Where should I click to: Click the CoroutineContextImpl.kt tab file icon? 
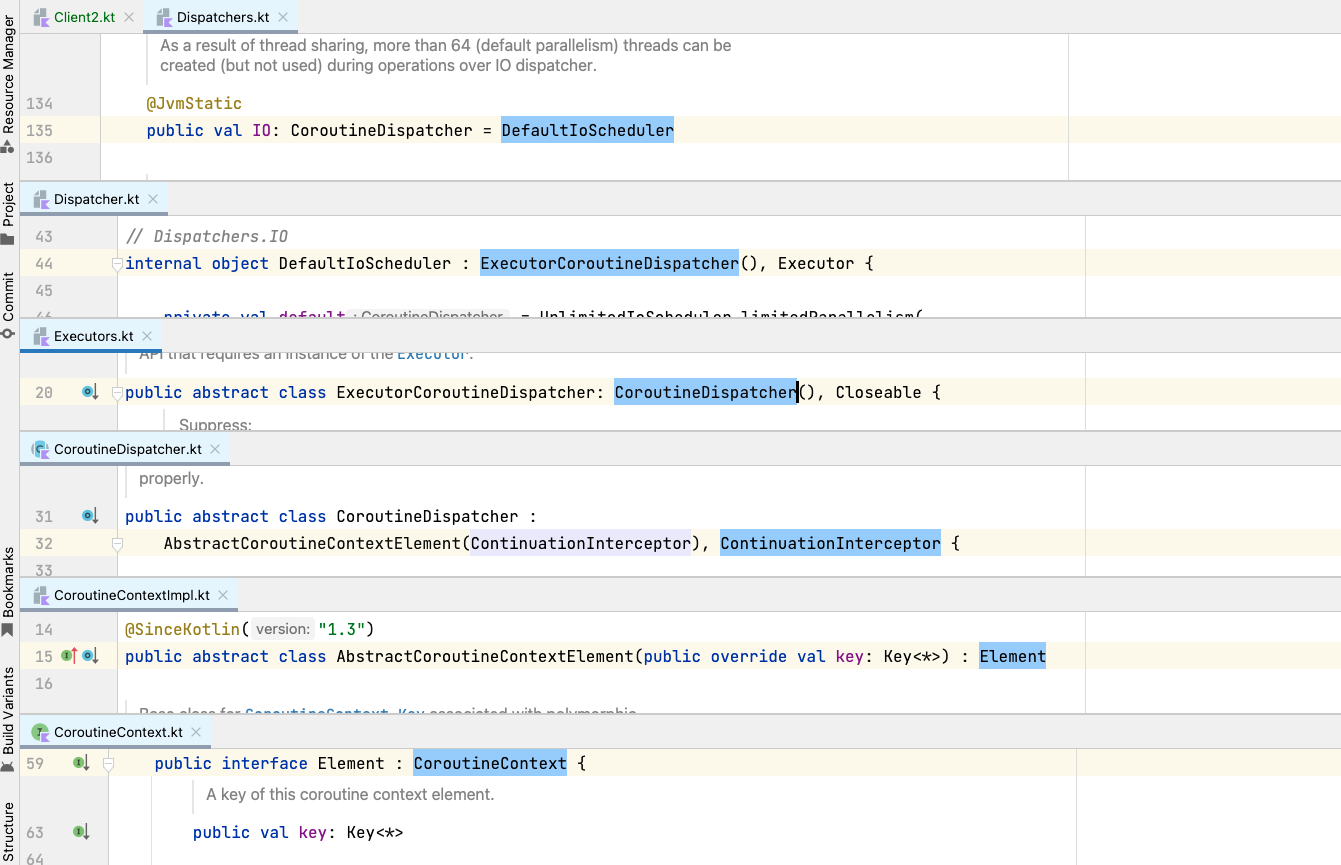41,595
